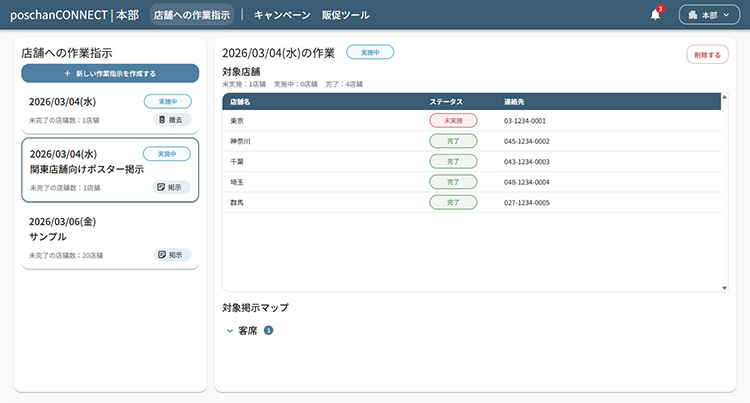Image resolution: width=750 pixels, height=403 pixels.
Task: Open the 本部 account dropdown
Action: tap(709, 15)
